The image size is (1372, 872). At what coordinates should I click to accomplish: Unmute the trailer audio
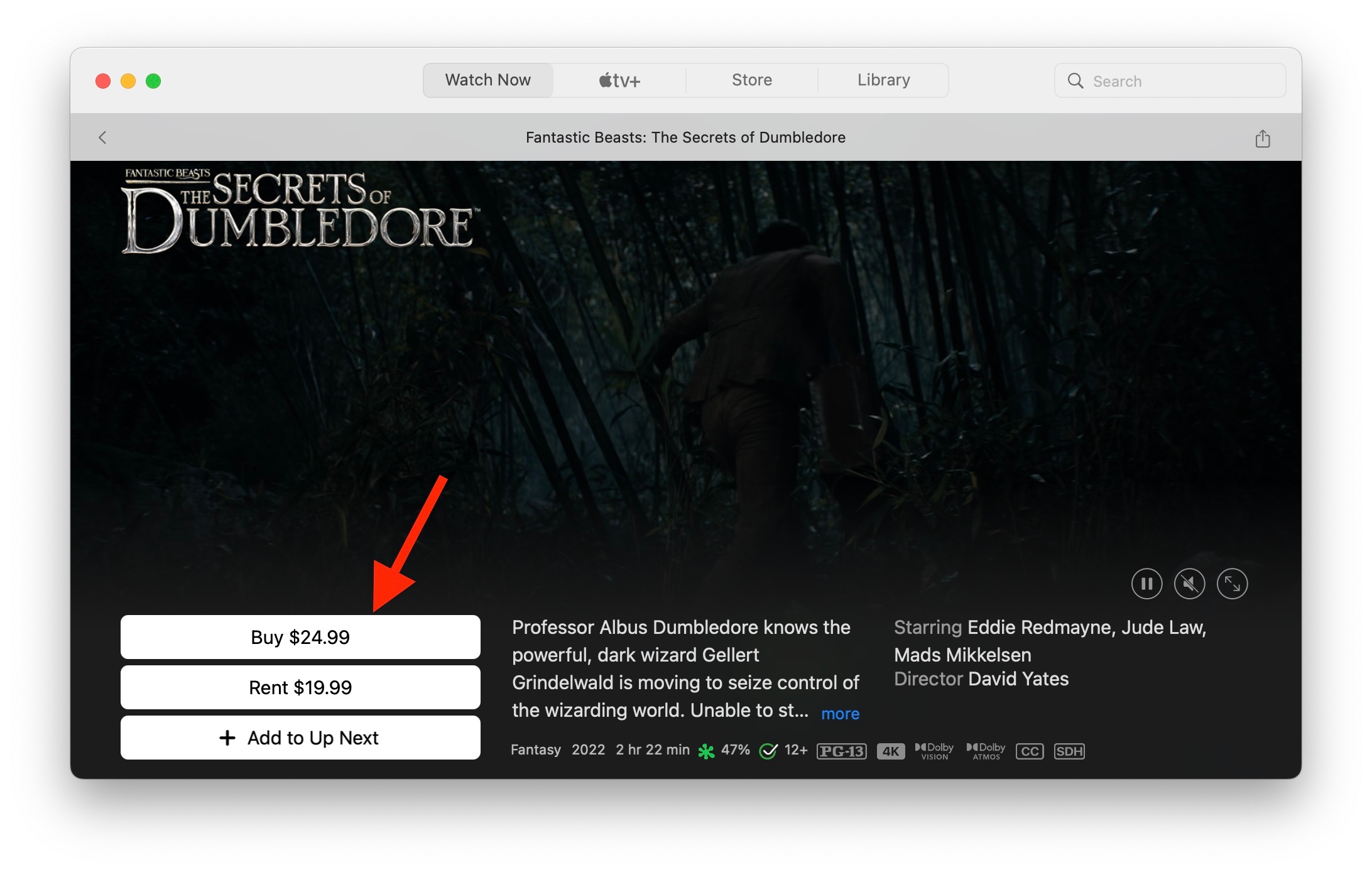tap(1189, 584)
